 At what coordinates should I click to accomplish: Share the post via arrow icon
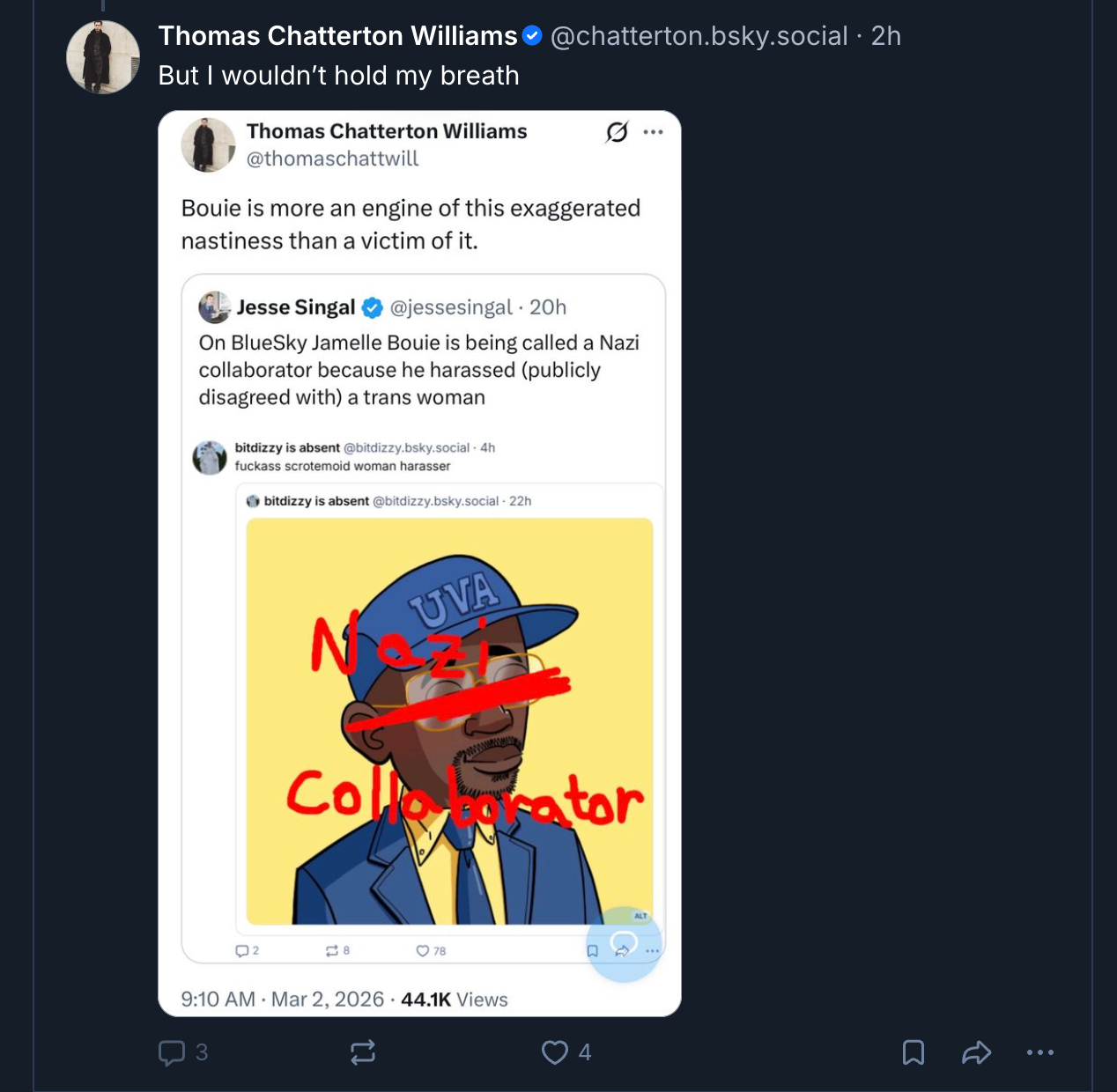click(x=977, y=1052)
